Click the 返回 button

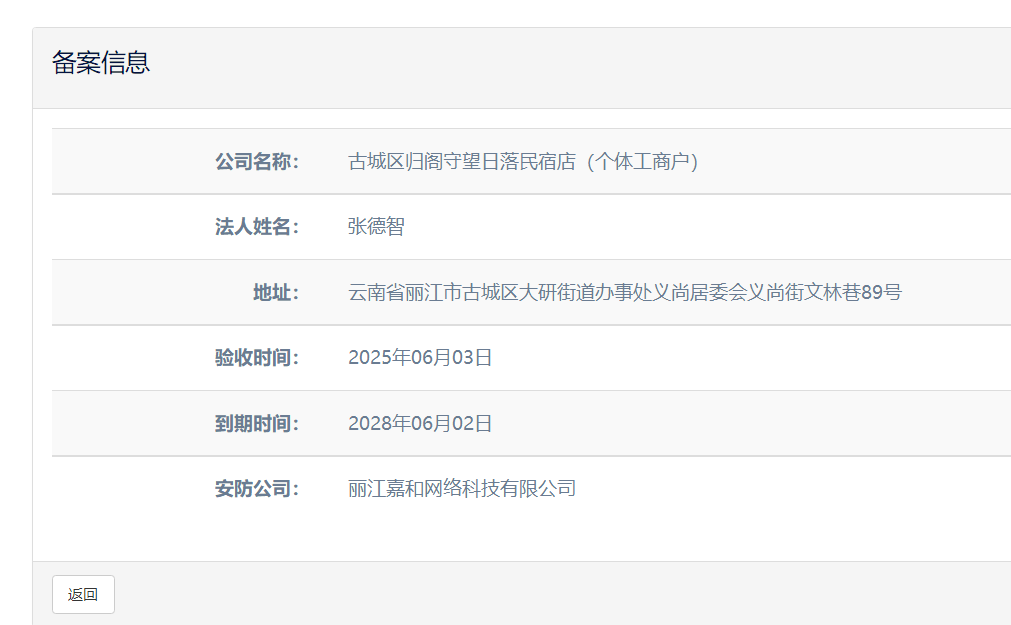[x=83, y=594]
